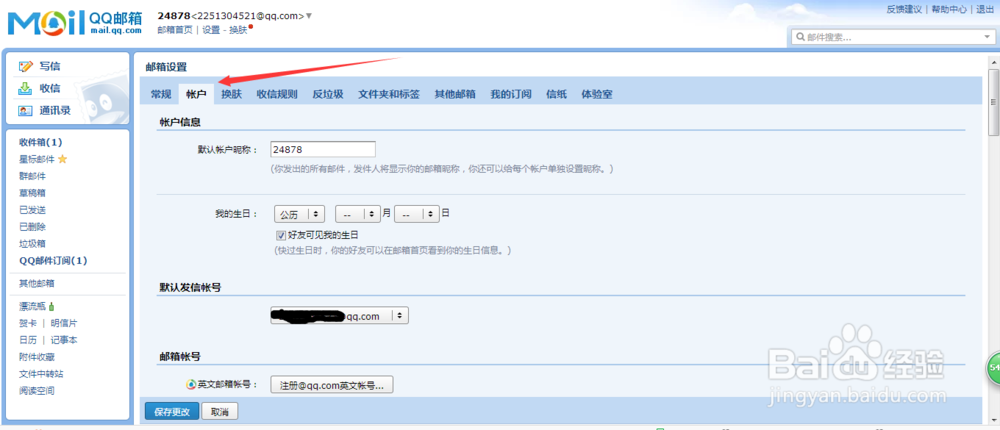This screenshot has height=430, width=1000.
Task: Toggle friends can see my birthday checkbox
Action: tap(281, 235)
